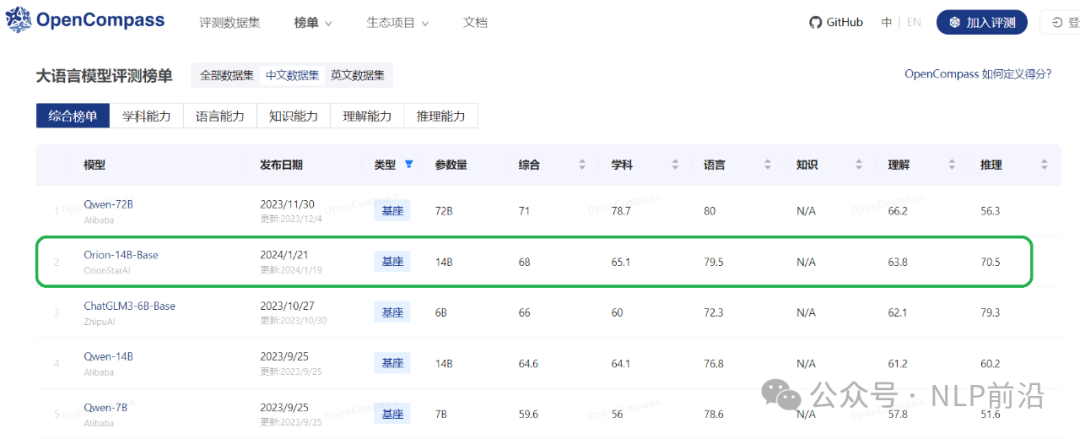Click the 2024/1/21 release date

coord(283,255)
